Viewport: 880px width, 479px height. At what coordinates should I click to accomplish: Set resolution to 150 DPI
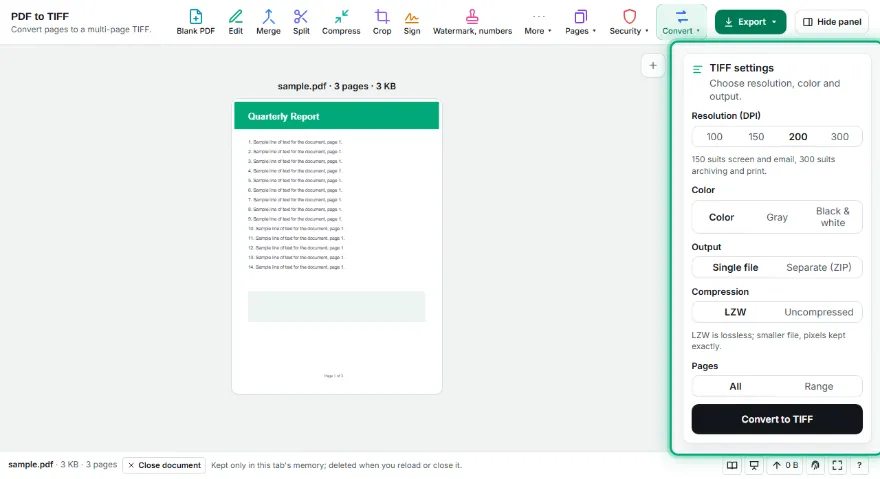click(756, 136)
